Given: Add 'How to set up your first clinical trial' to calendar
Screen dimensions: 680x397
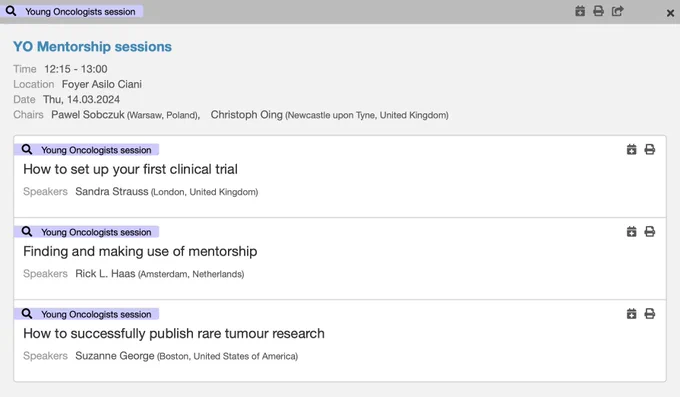Looking at the screenshot, I should pyautogui.click(x=631, y=150).
